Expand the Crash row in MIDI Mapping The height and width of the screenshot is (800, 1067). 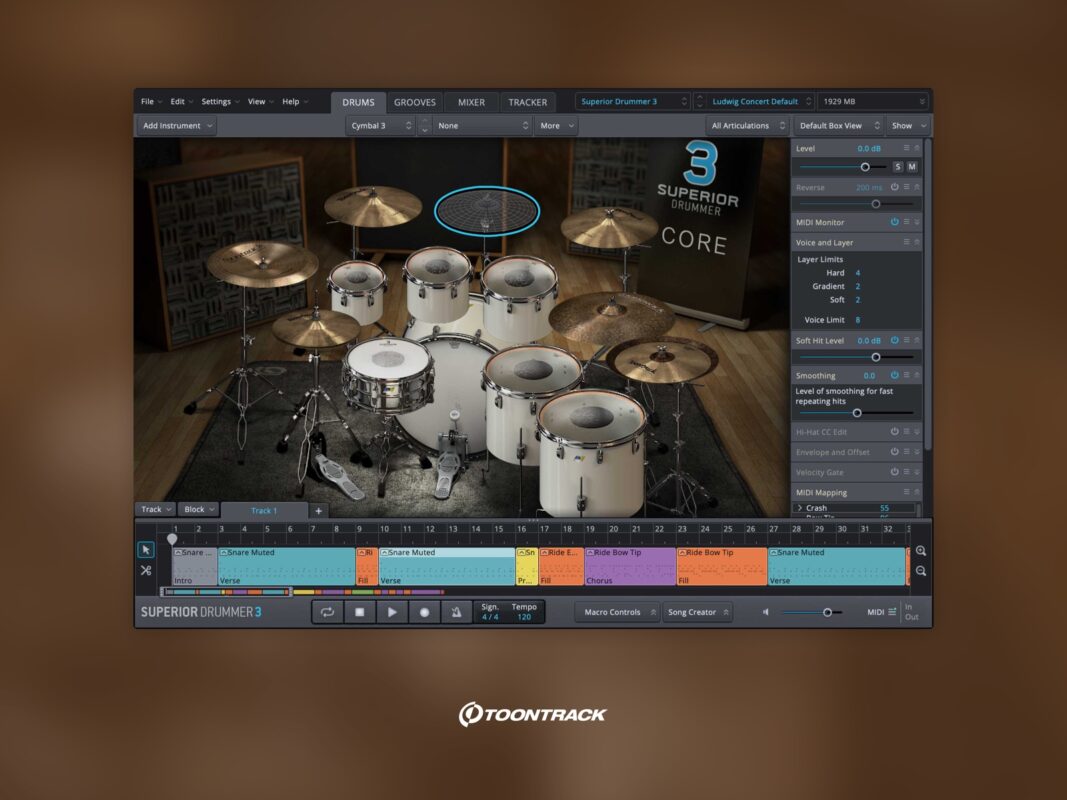(800, 508)
